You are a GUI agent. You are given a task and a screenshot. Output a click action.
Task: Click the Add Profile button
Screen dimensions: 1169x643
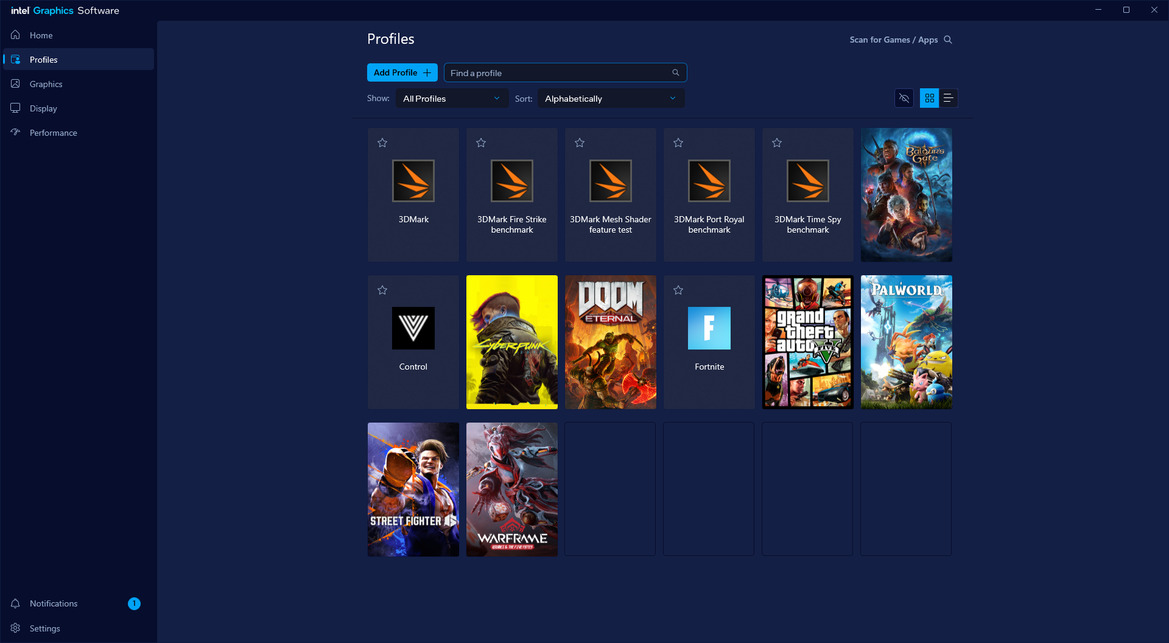(402, 72)
